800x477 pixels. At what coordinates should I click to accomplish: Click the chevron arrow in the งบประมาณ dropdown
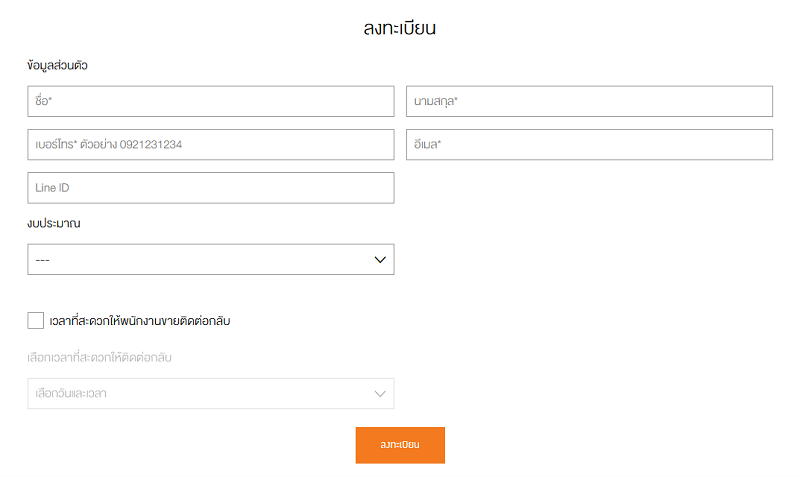380,260
